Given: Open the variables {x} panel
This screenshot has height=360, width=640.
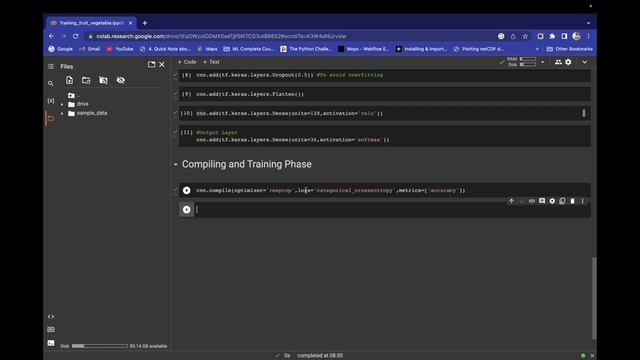Looking at the screenshot, I should pos(51,101).
